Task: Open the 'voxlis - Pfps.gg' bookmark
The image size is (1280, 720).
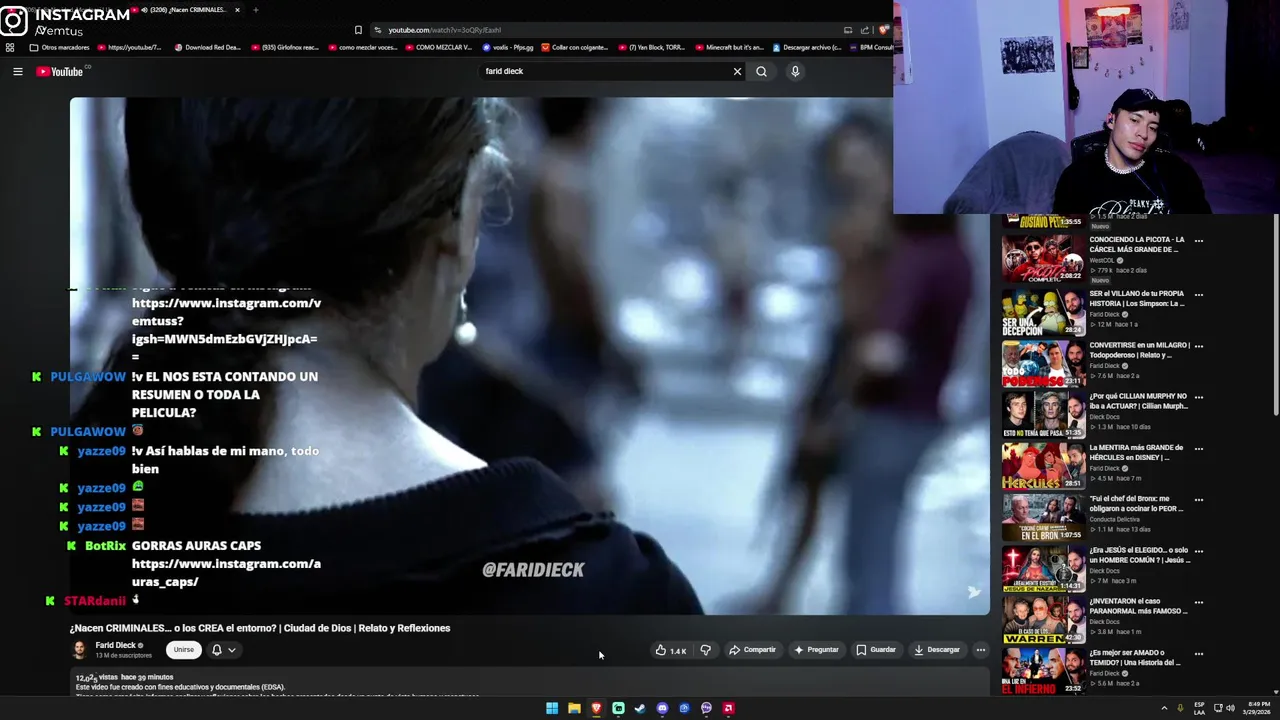Action: click(508, 47)
